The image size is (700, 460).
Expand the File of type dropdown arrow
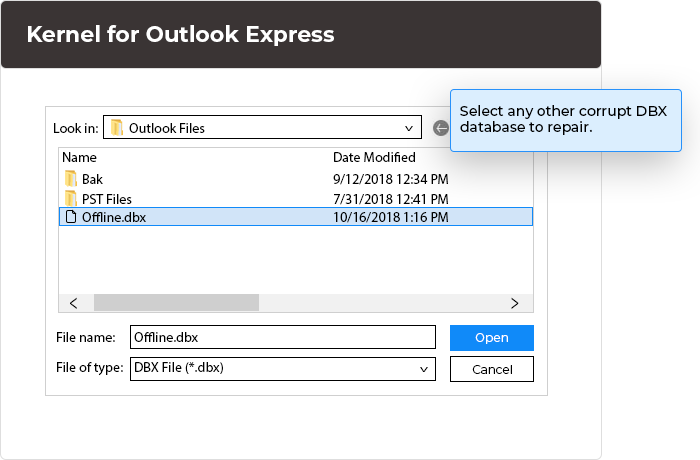424,368
